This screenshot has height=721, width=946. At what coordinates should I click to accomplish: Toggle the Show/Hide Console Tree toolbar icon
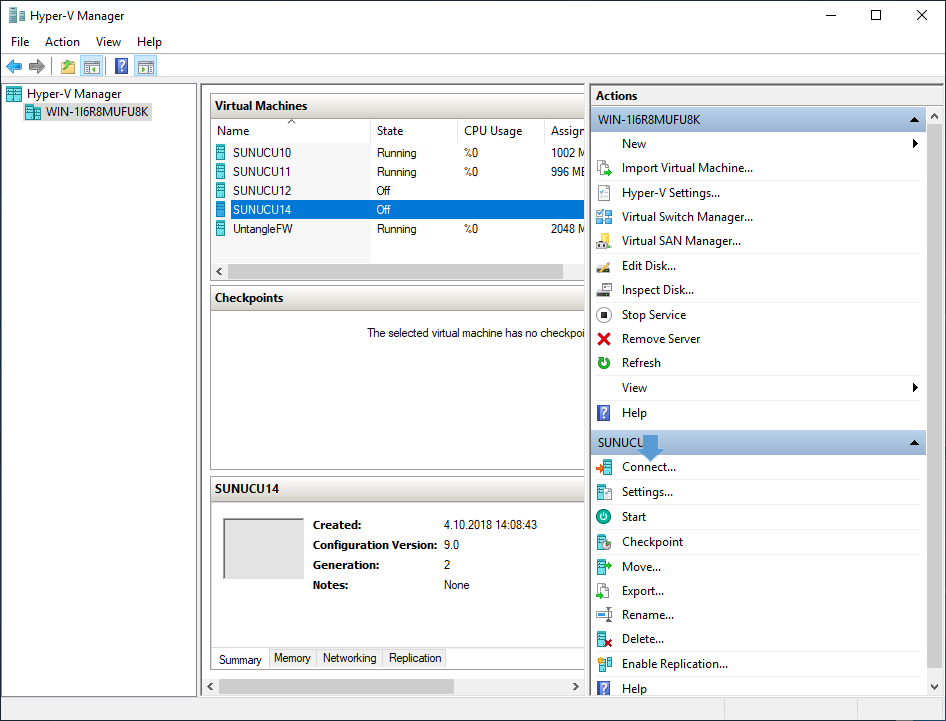92,66
